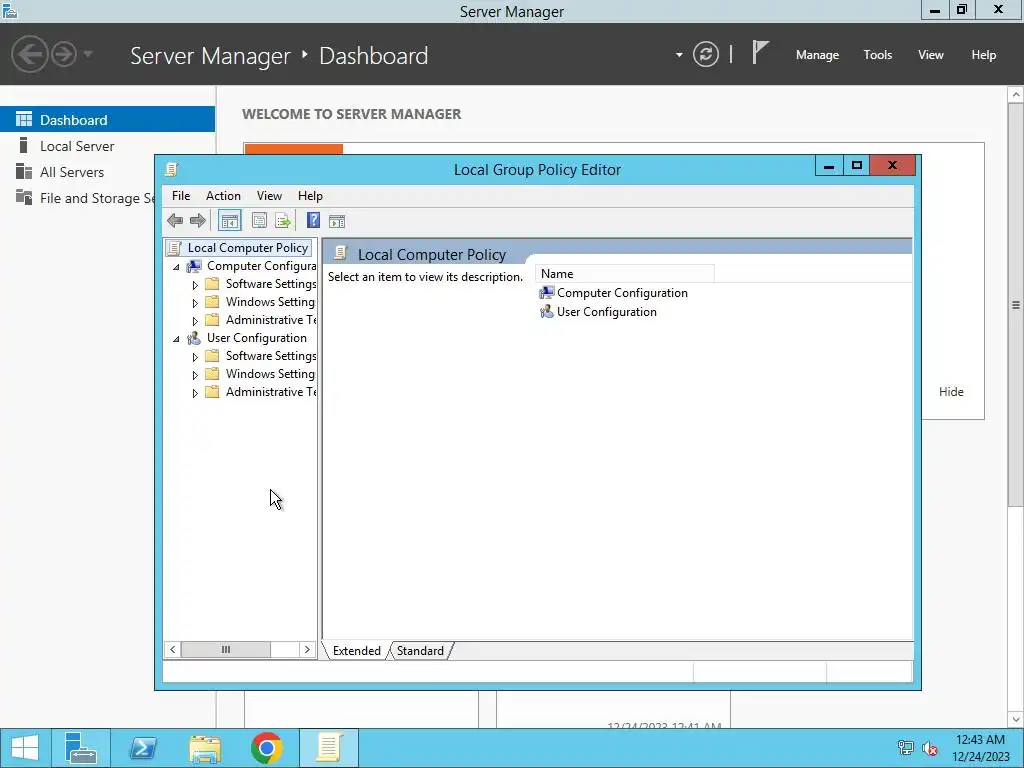Viewport: 1024px width, 768px height.
Task: Click Server Manager taskbar icon
Action: click(81, 748)
